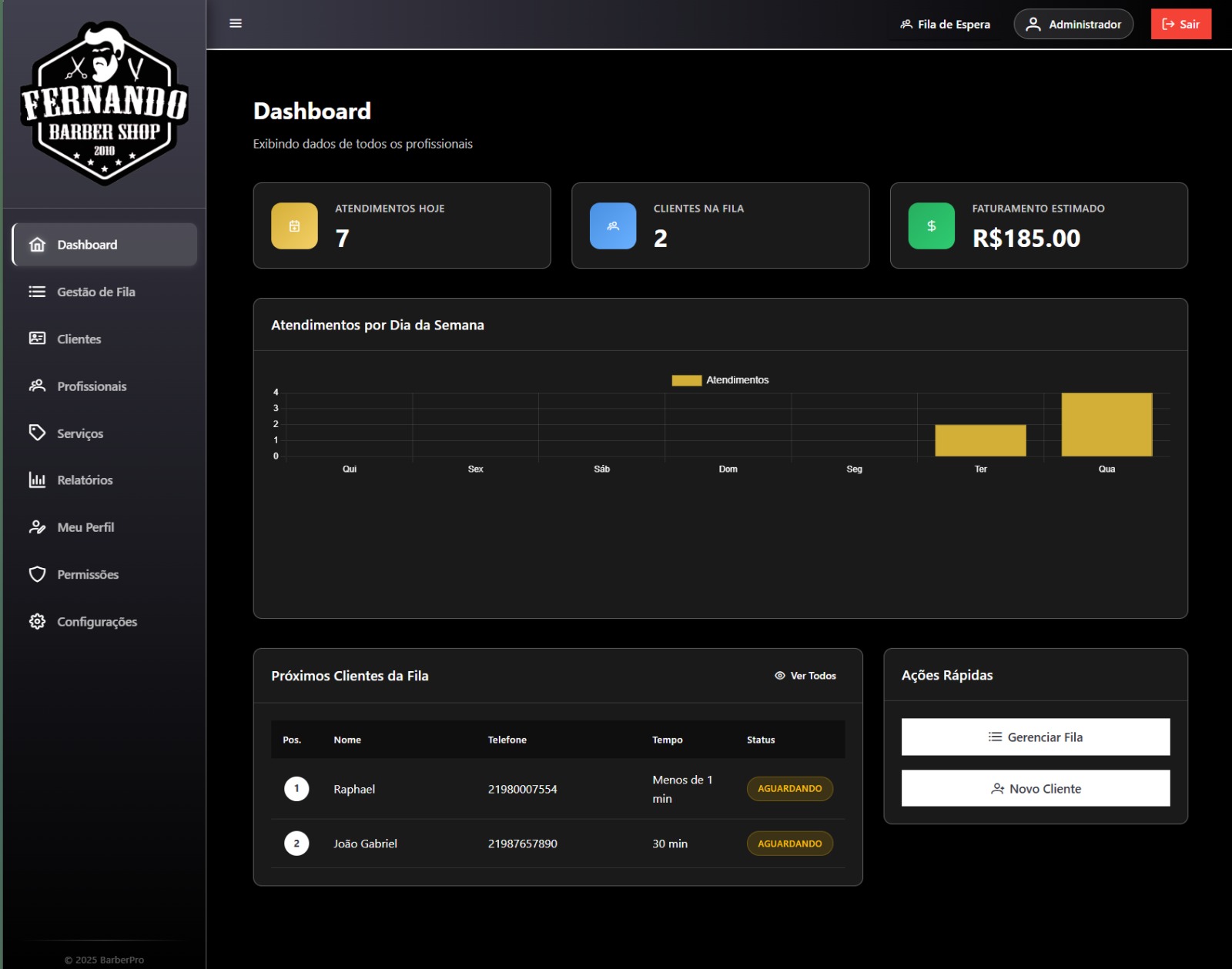Open the Profissionais page
The height and width of the screenshot is (969, 1232).
tap(92, 386)
